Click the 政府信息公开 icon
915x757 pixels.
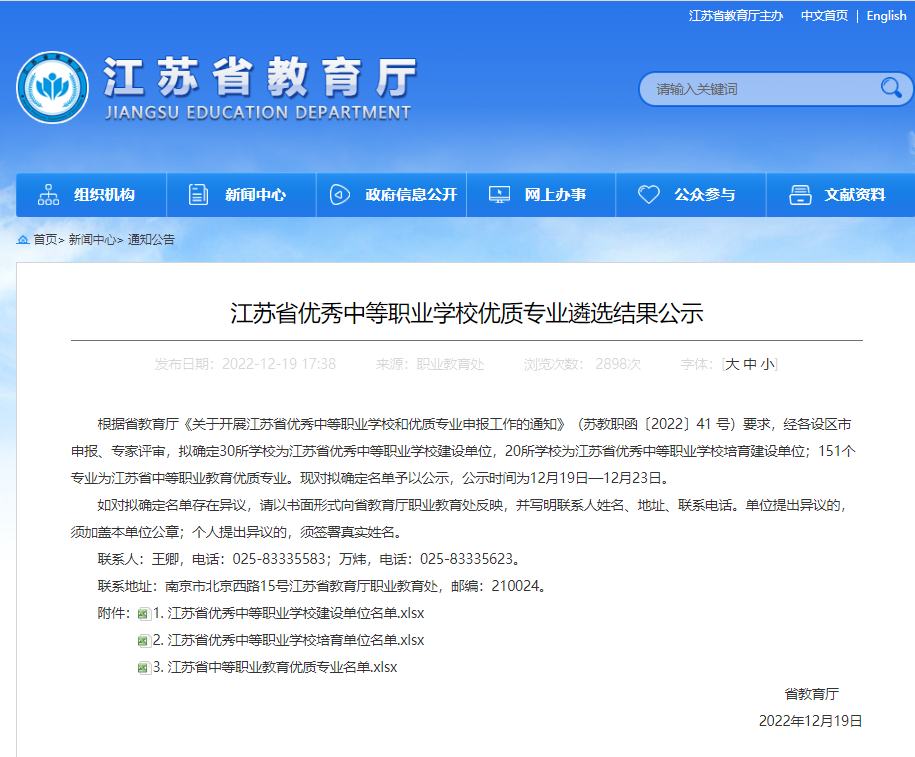(340, 194)
